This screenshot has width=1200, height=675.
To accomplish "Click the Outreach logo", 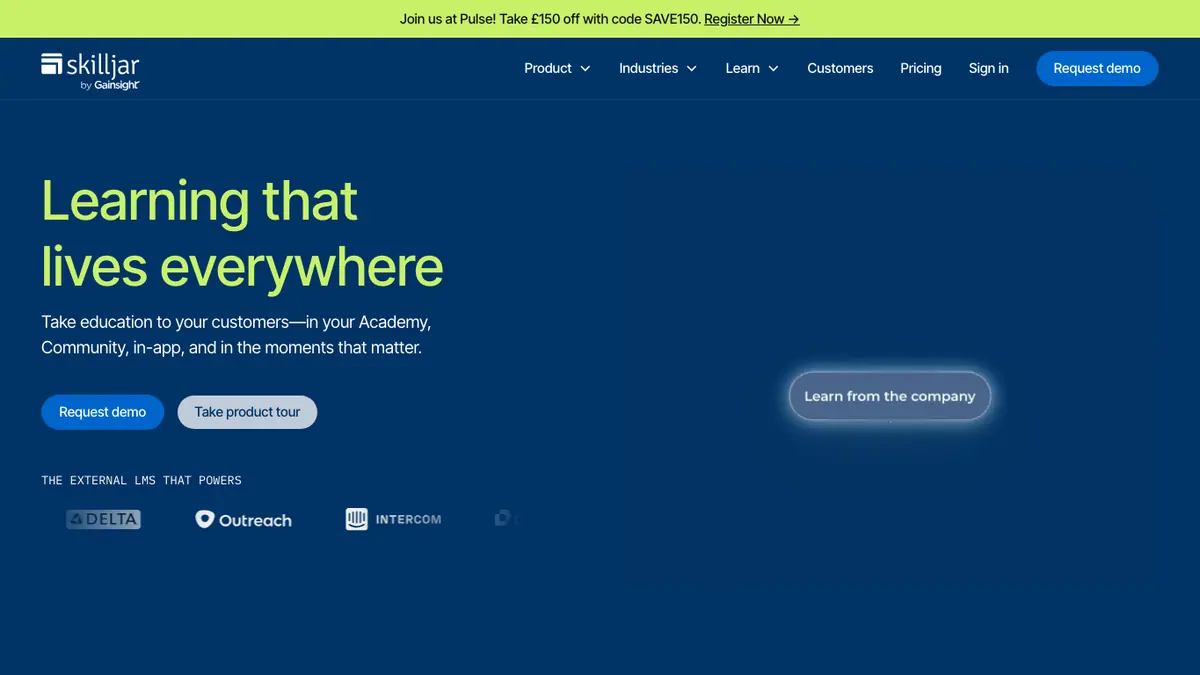I will point(243,520).
